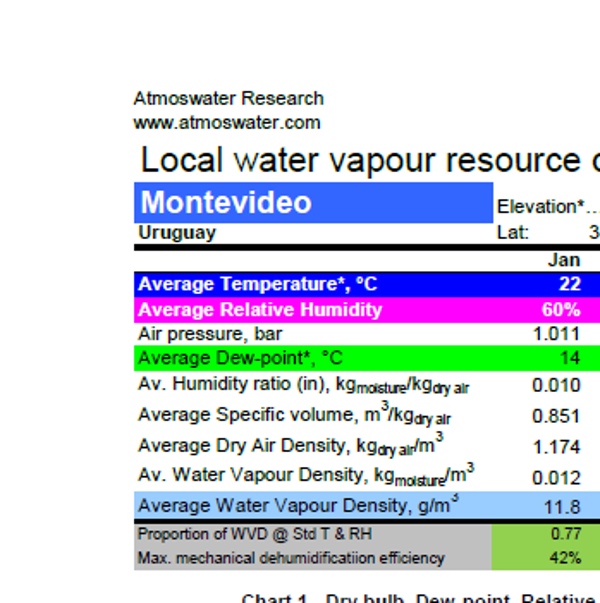Image resolution: width=600 pixels, height=603 pixels.
Task: Select the specific volume value 0.851
Action: coord(556,416)
